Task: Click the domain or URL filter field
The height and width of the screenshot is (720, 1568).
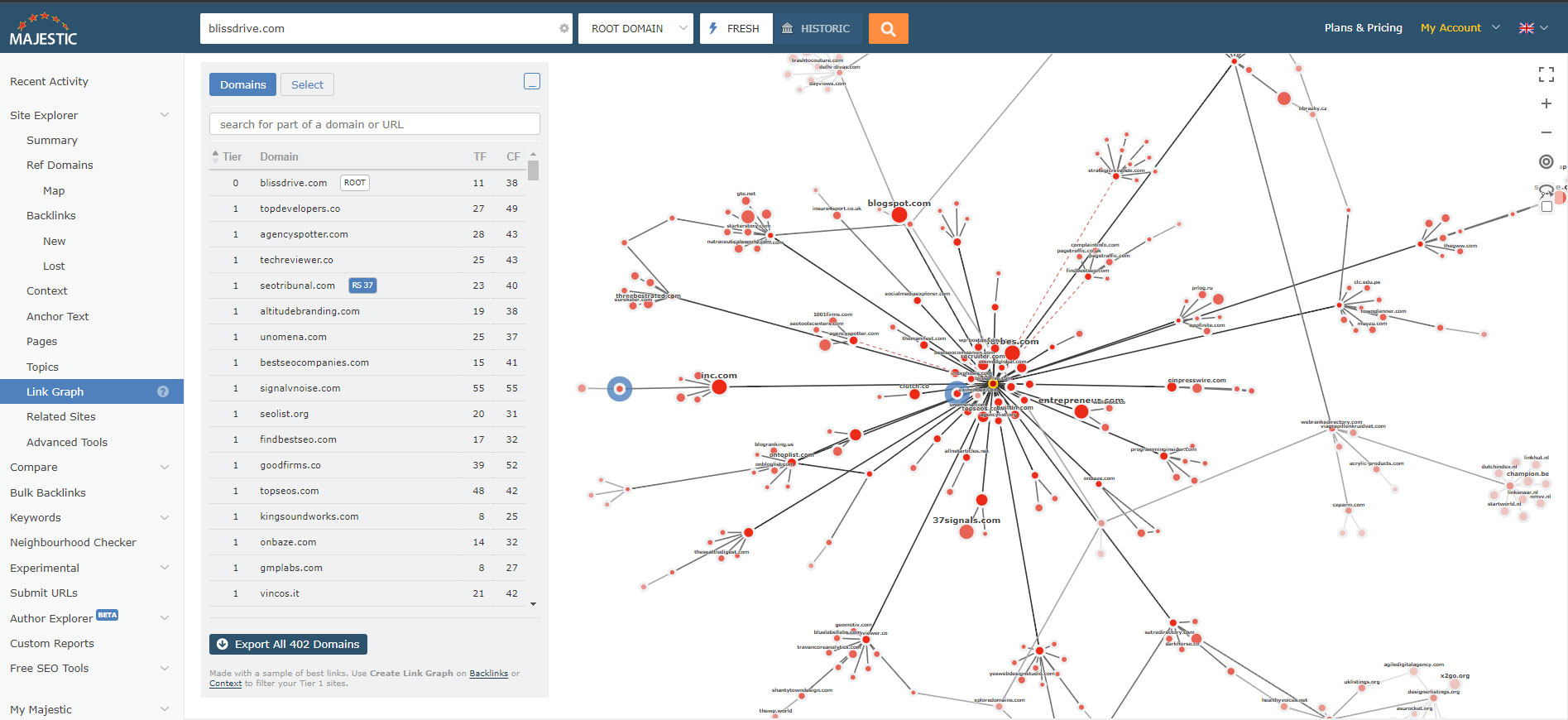Action: coord(375,124)
